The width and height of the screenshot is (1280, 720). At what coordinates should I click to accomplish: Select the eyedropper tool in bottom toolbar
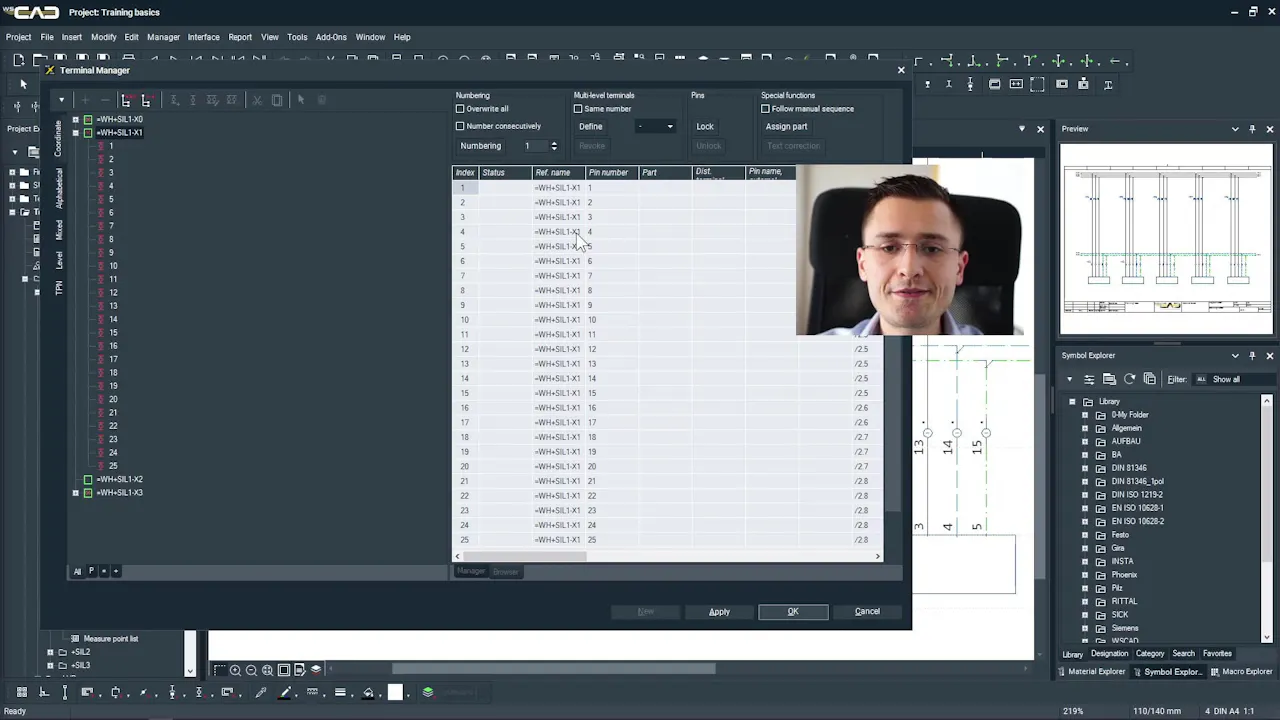point(260,692)
